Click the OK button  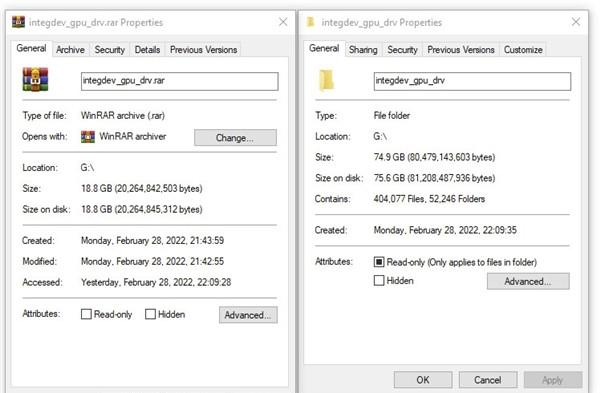(x=423, y=380)
